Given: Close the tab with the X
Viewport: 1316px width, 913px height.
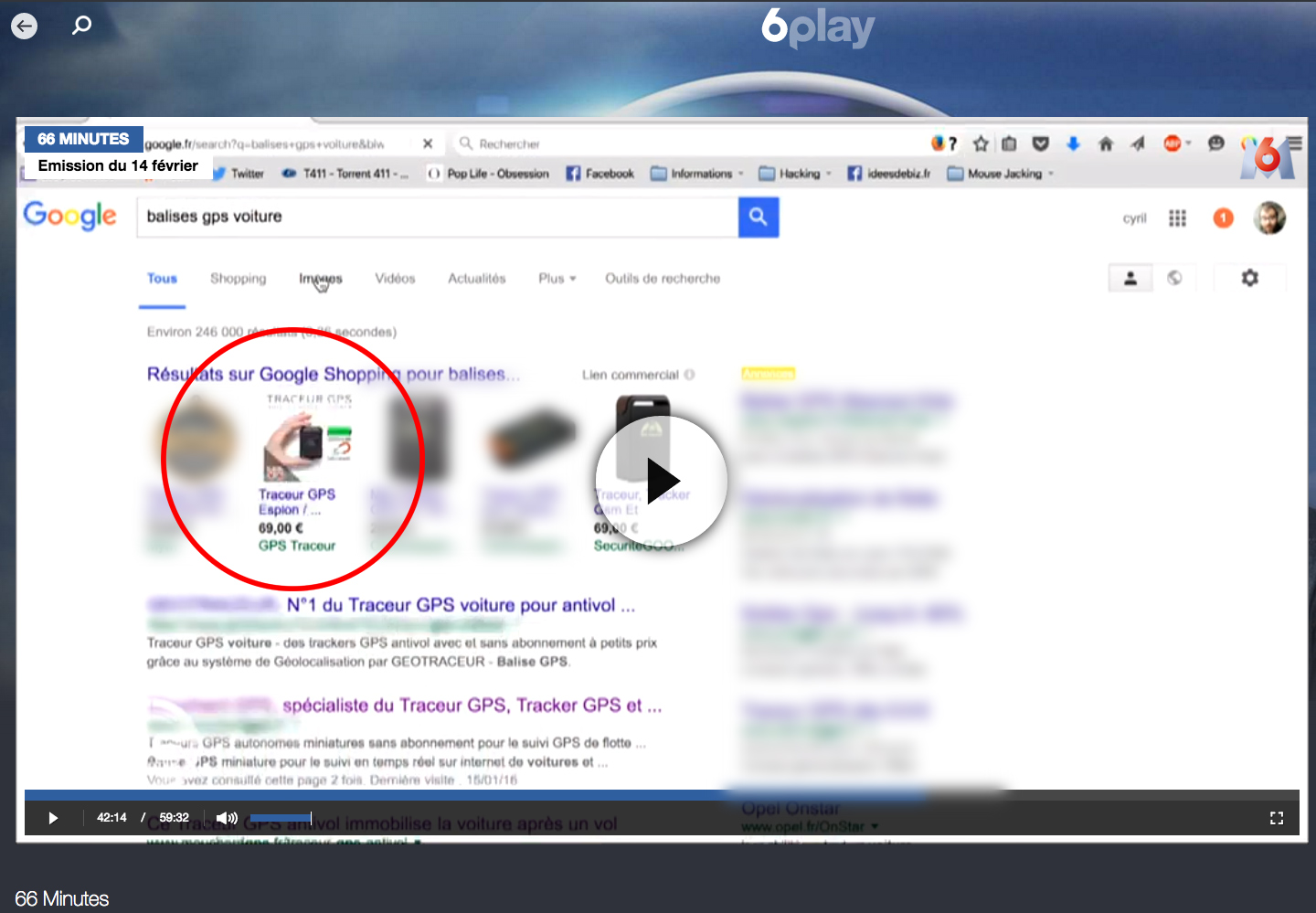Looking at the screenshot, I should click(x=428, y=143).
